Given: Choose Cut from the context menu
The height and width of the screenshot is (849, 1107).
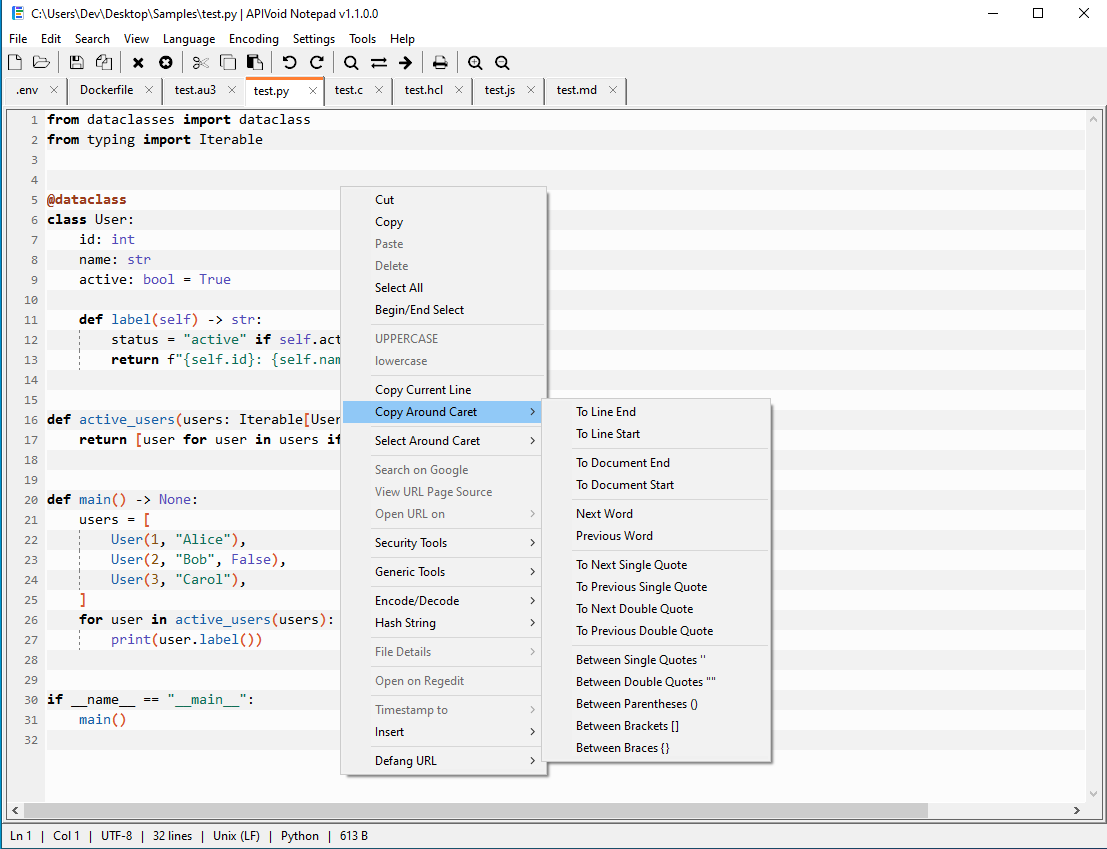Looking at the screenshot, I should (x=443, y=200).
